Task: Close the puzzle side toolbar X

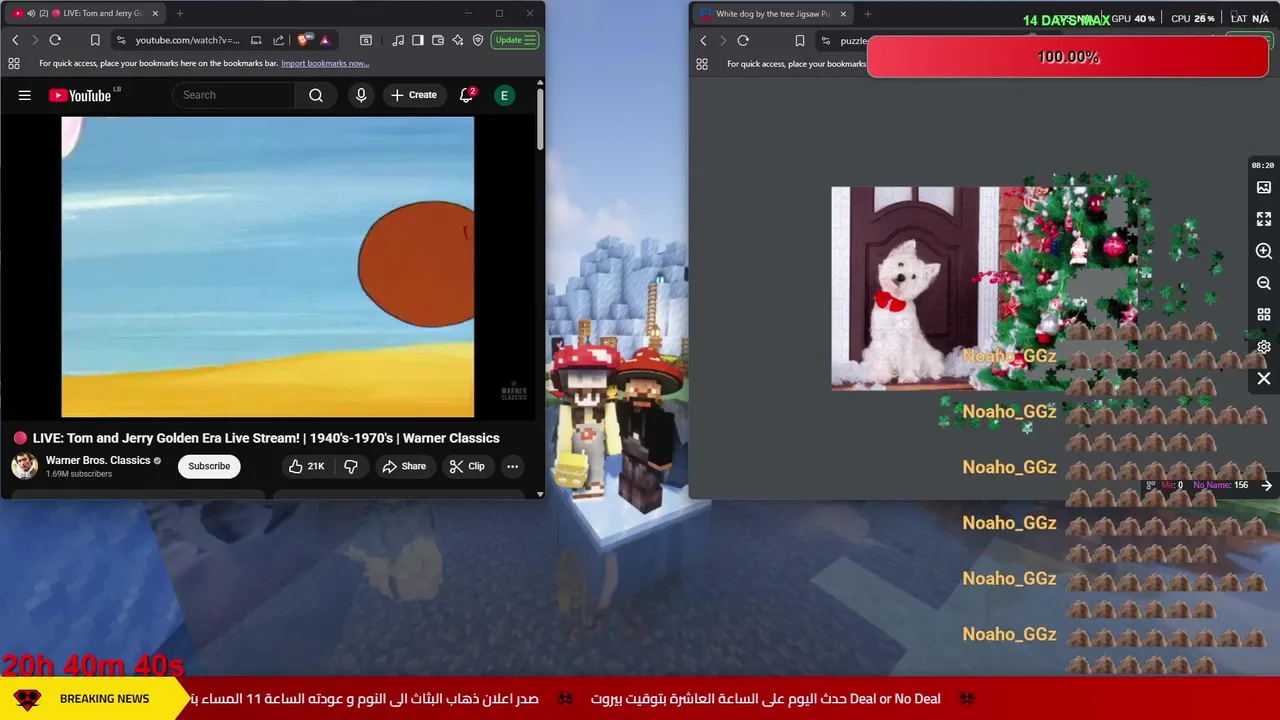Action: click(x=1264, y=379)
